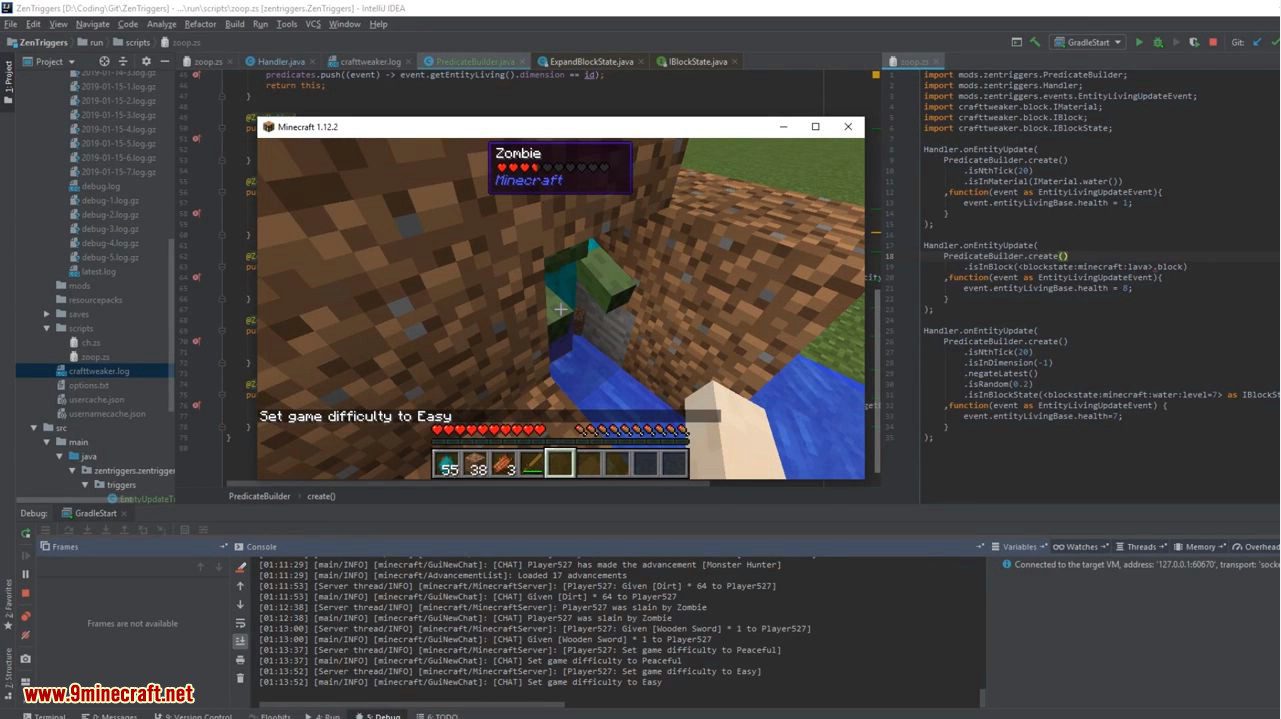
Task: Select usercache.json file
Action: tap(96, 399)
